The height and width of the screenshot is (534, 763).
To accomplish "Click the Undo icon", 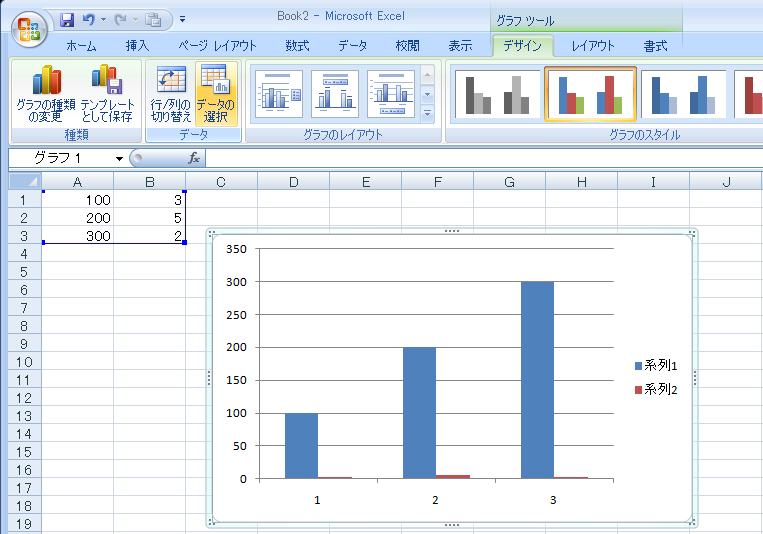I will pos(89,20).
